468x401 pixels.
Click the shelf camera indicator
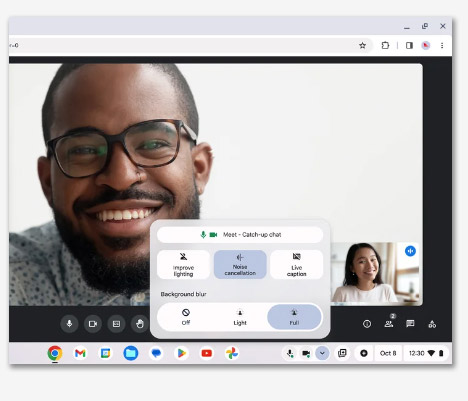coord(306,353)
